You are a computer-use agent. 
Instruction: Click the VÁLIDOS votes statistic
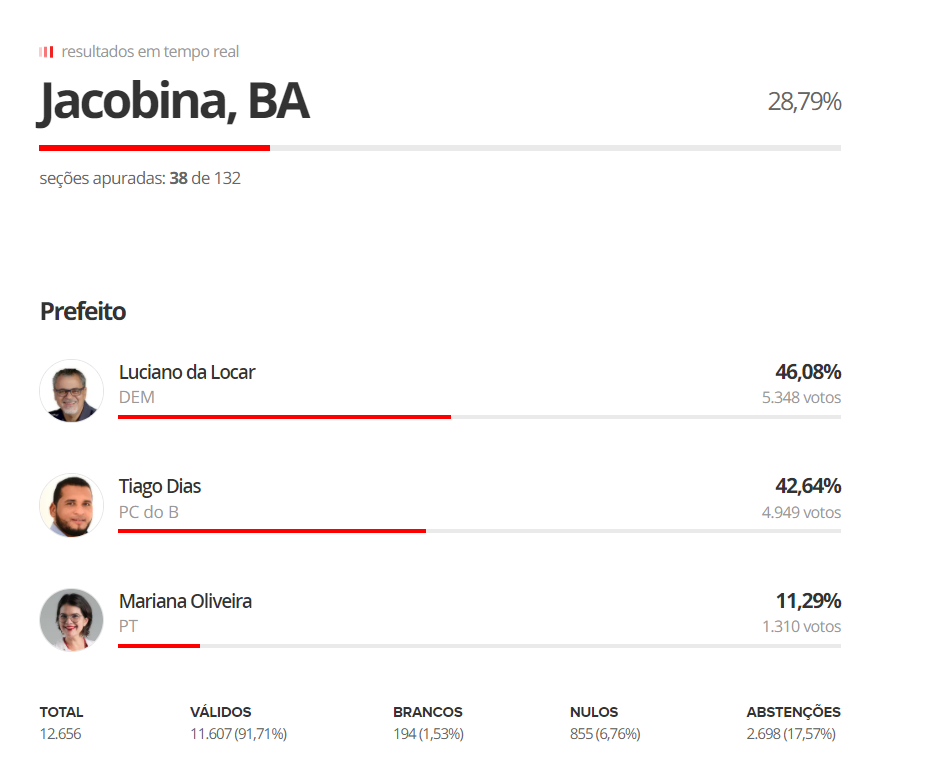238,723
